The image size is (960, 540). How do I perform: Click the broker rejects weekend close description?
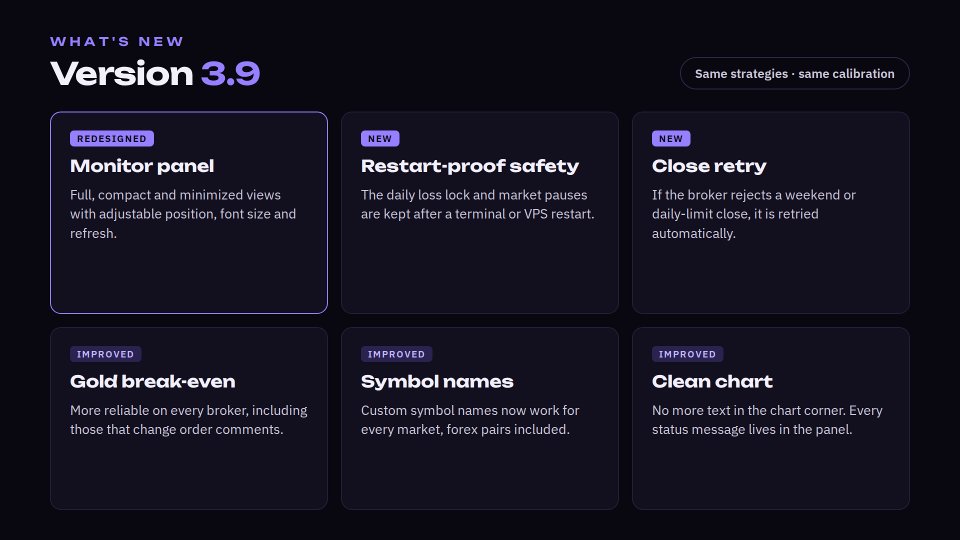click(754, 214)
